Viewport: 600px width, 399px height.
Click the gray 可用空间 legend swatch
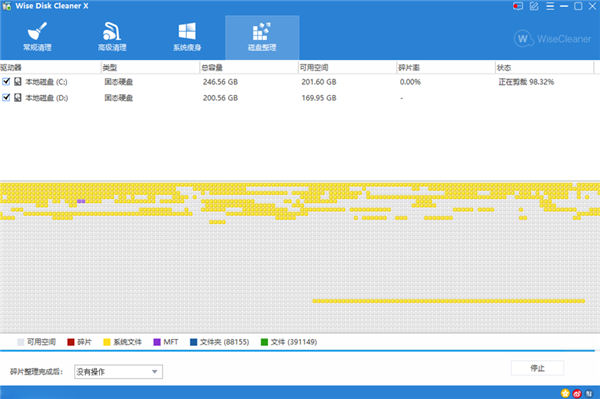[x=21, y=342]
